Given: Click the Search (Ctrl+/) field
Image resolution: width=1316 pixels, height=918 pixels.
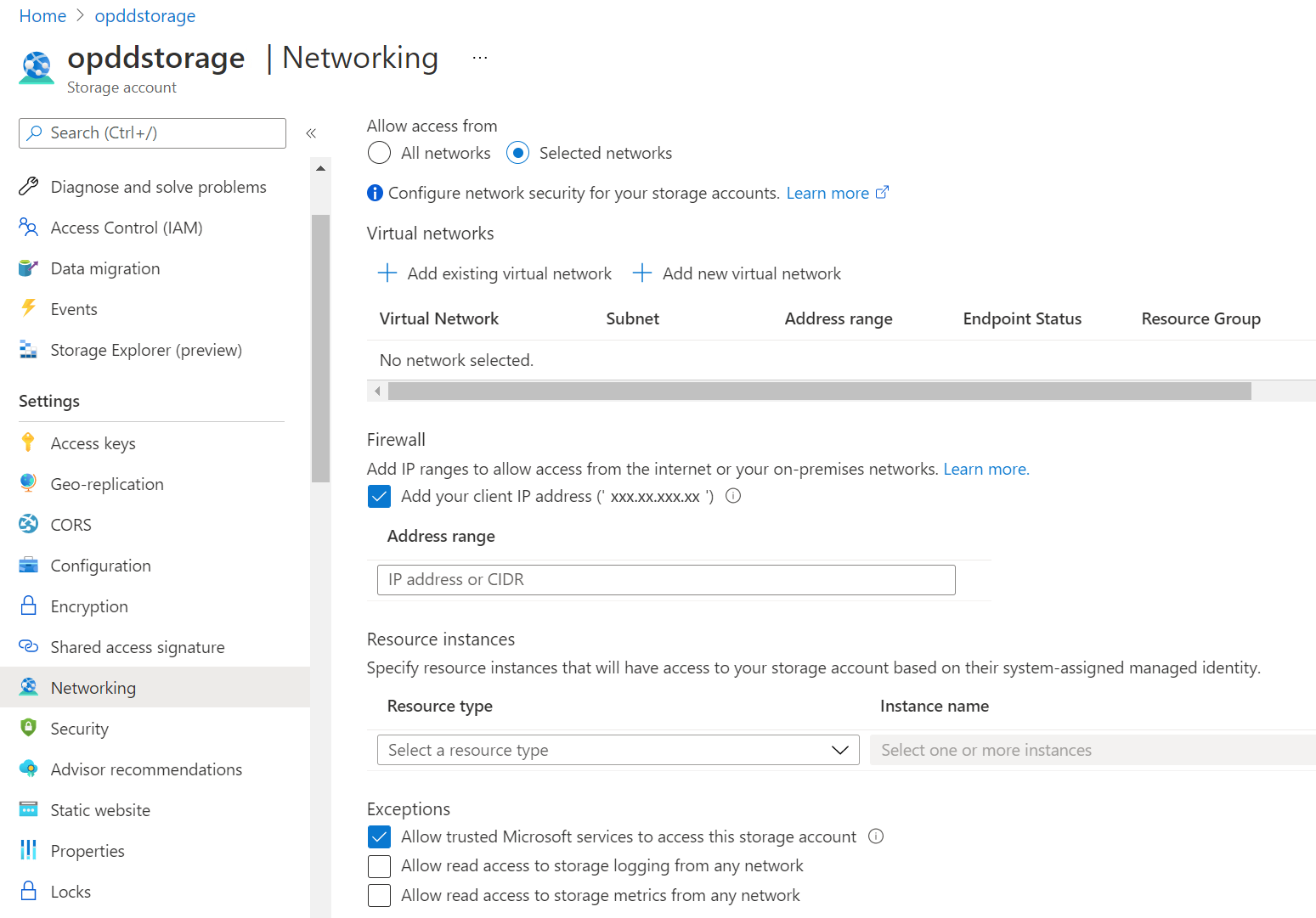Looking at the screenshot, I should 152,133.
